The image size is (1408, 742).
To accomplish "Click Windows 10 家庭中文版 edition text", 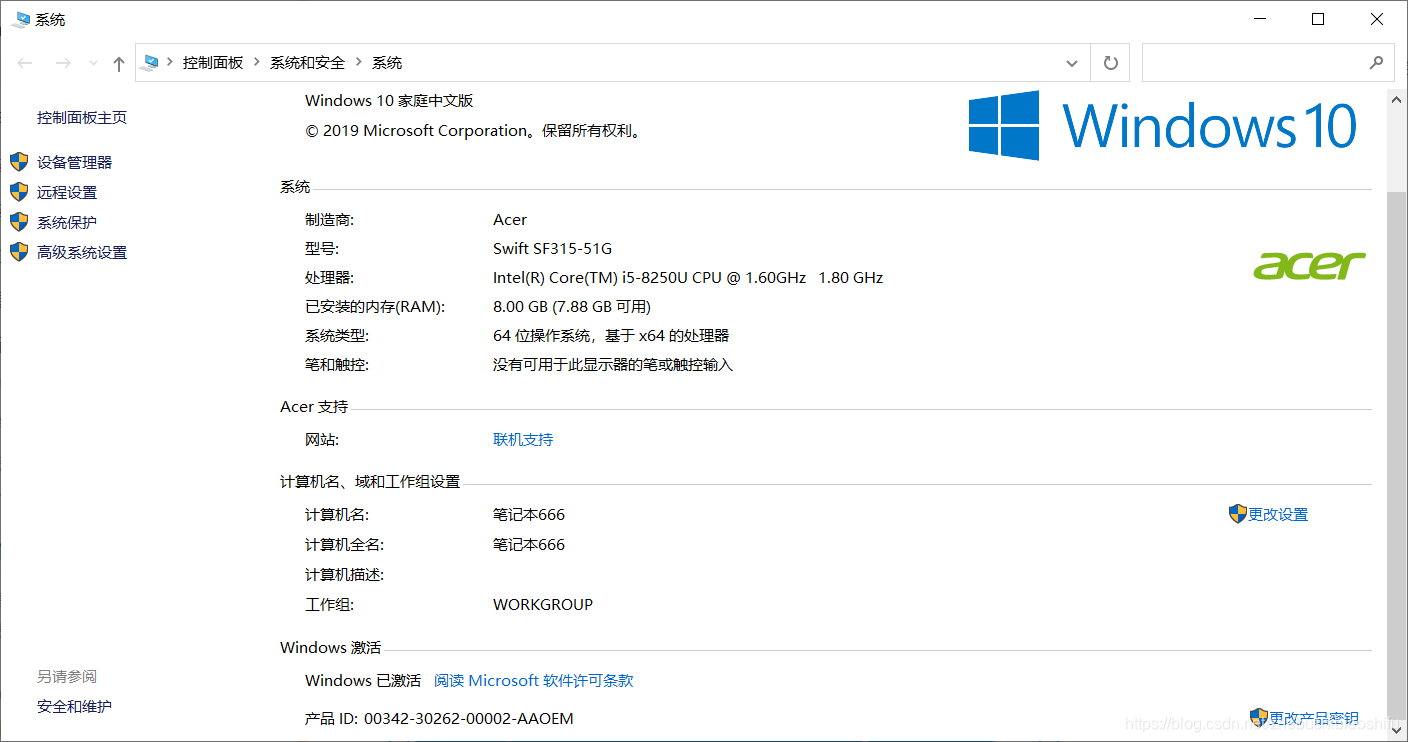I will click(x=389, y=100).
